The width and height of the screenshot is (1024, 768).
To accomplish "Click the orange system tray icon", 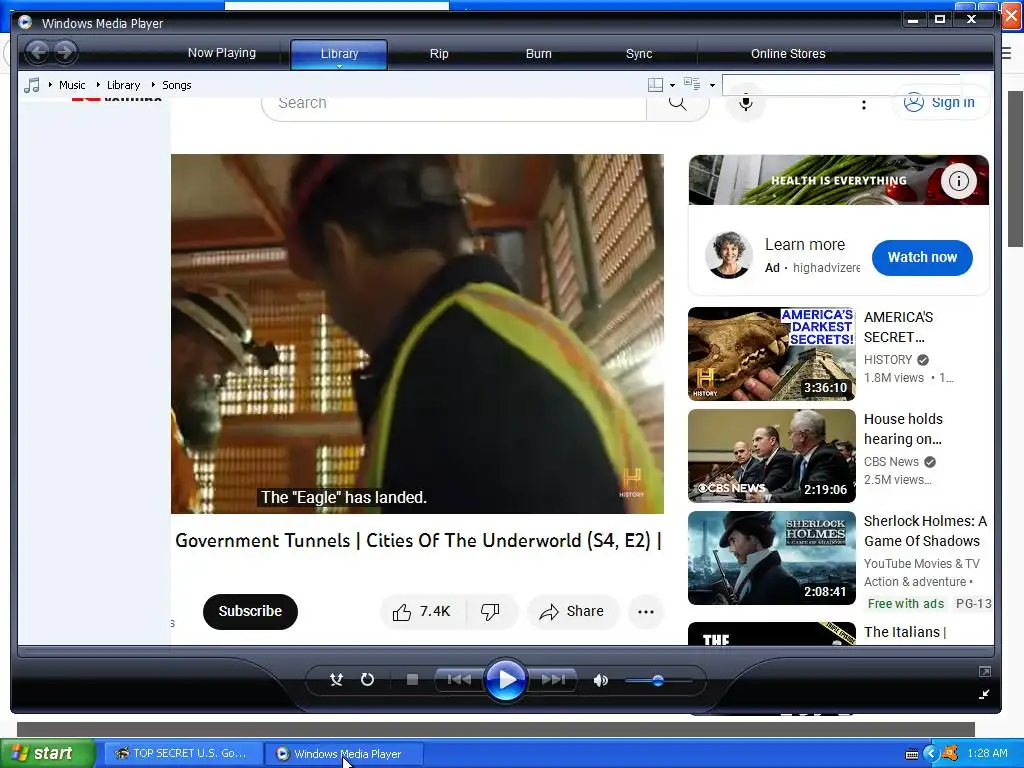I will (x=950, y=754).
